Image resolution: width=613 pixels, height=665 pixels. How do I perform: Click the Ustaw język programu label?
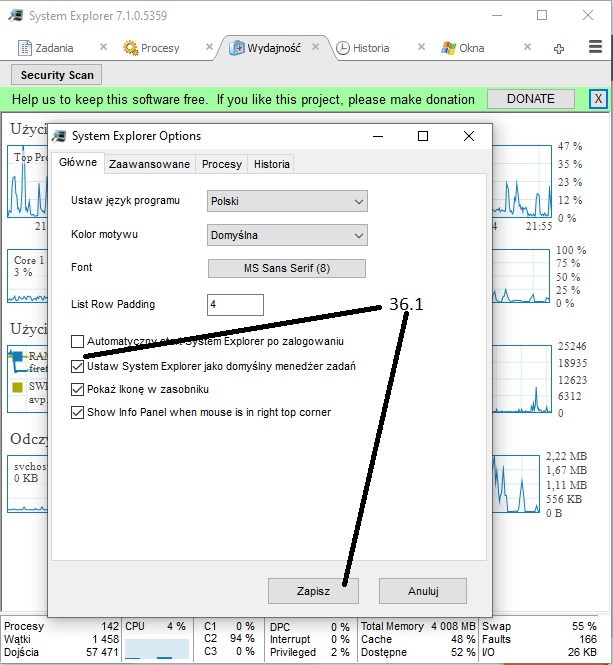pyautogui.click(x=126, y=201)
